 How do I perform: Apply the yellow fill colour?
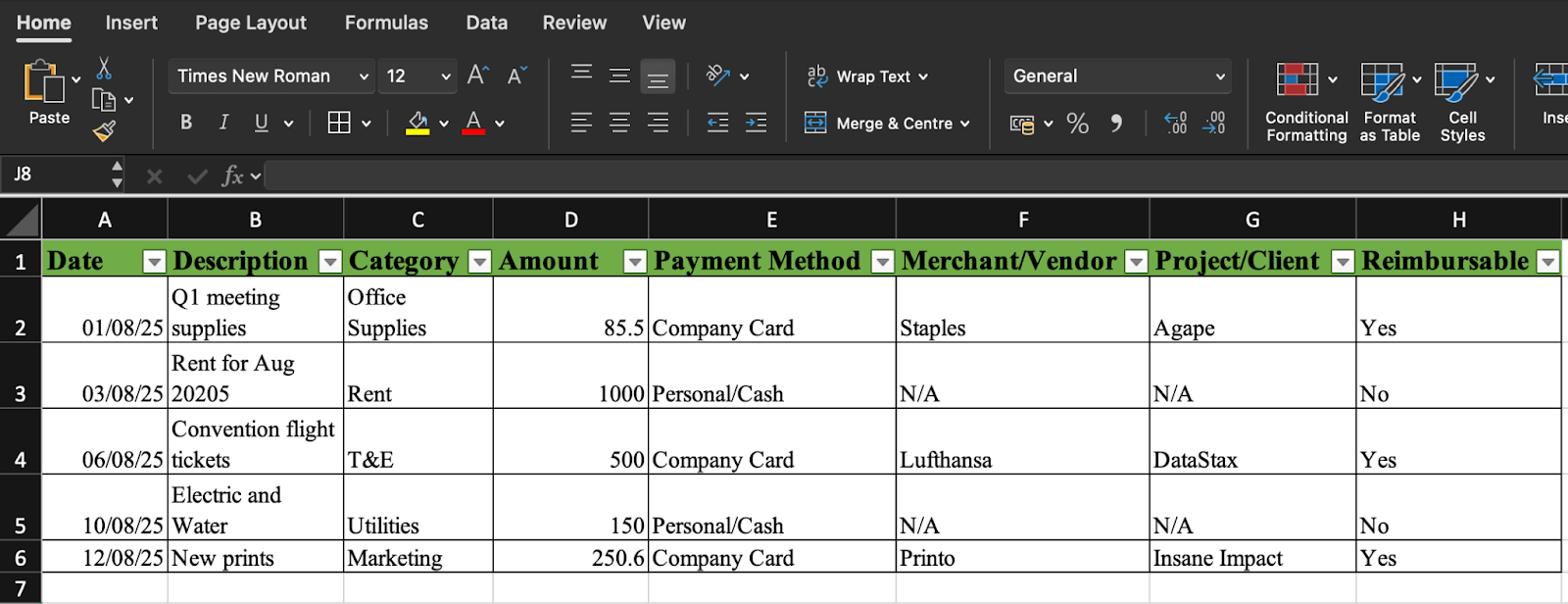418,123
